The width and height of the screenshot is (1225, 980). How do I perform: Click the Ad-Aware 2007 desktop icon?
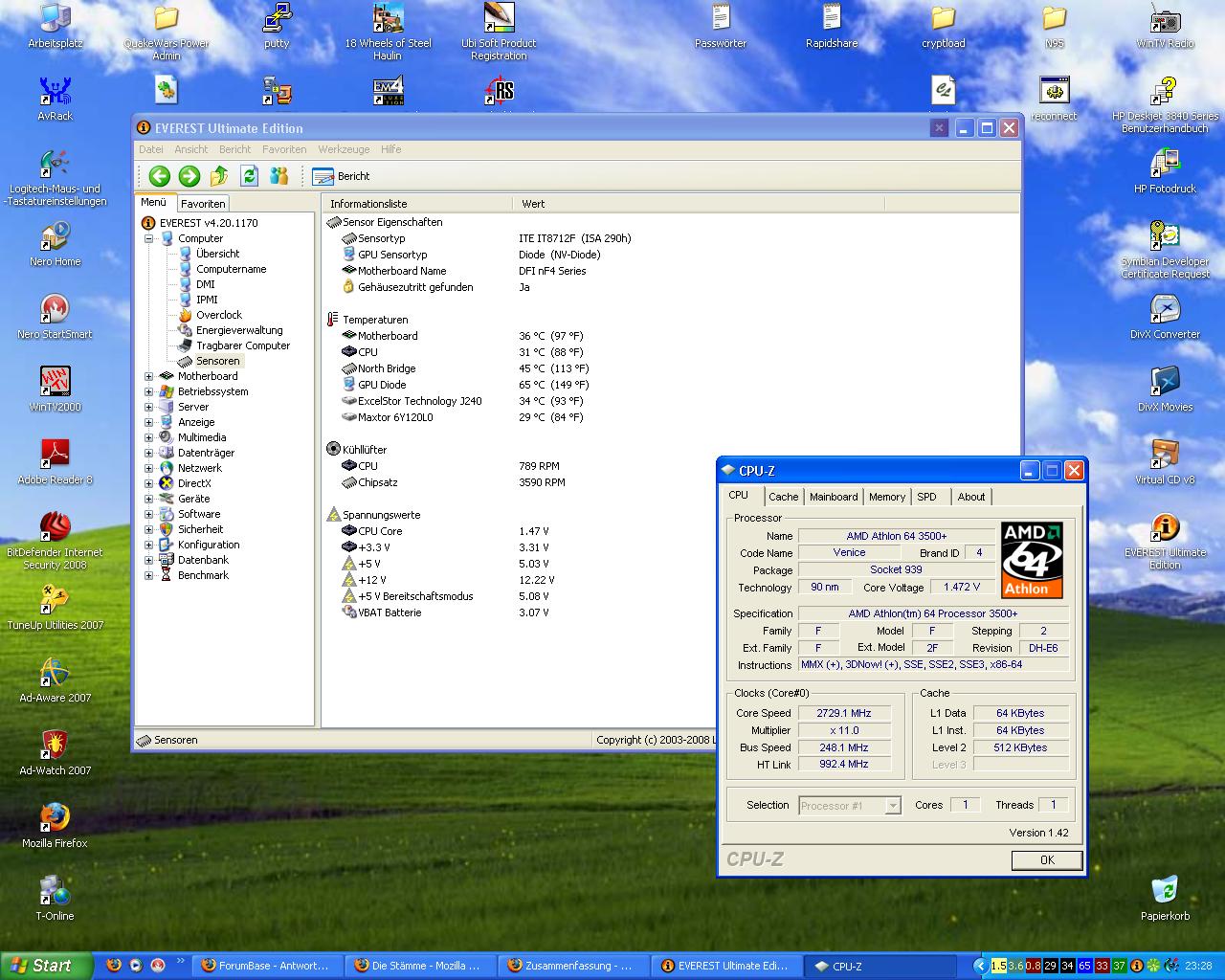click(56, 680)
